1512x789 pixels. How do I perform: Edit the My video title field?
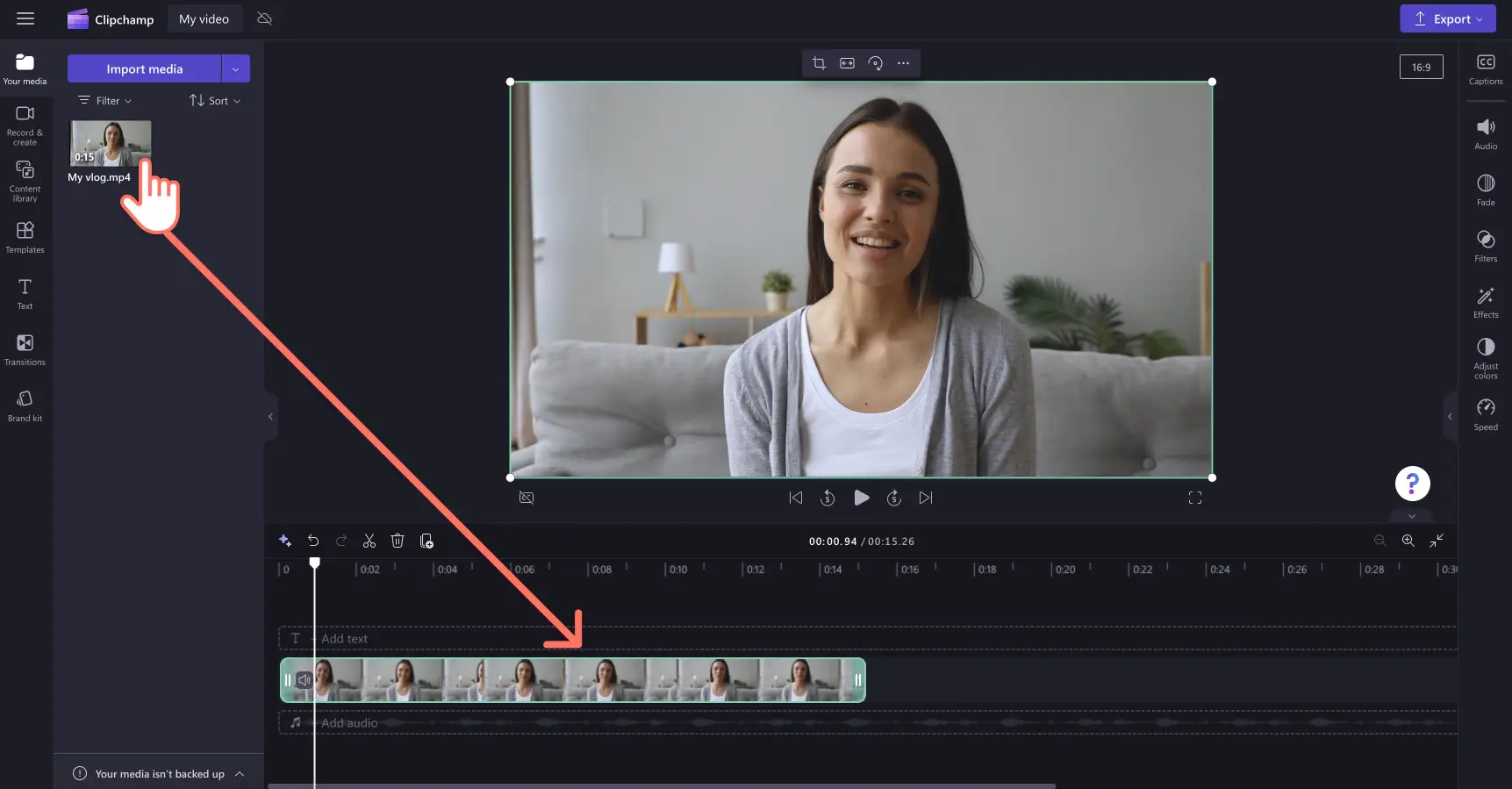pos(204,18)
